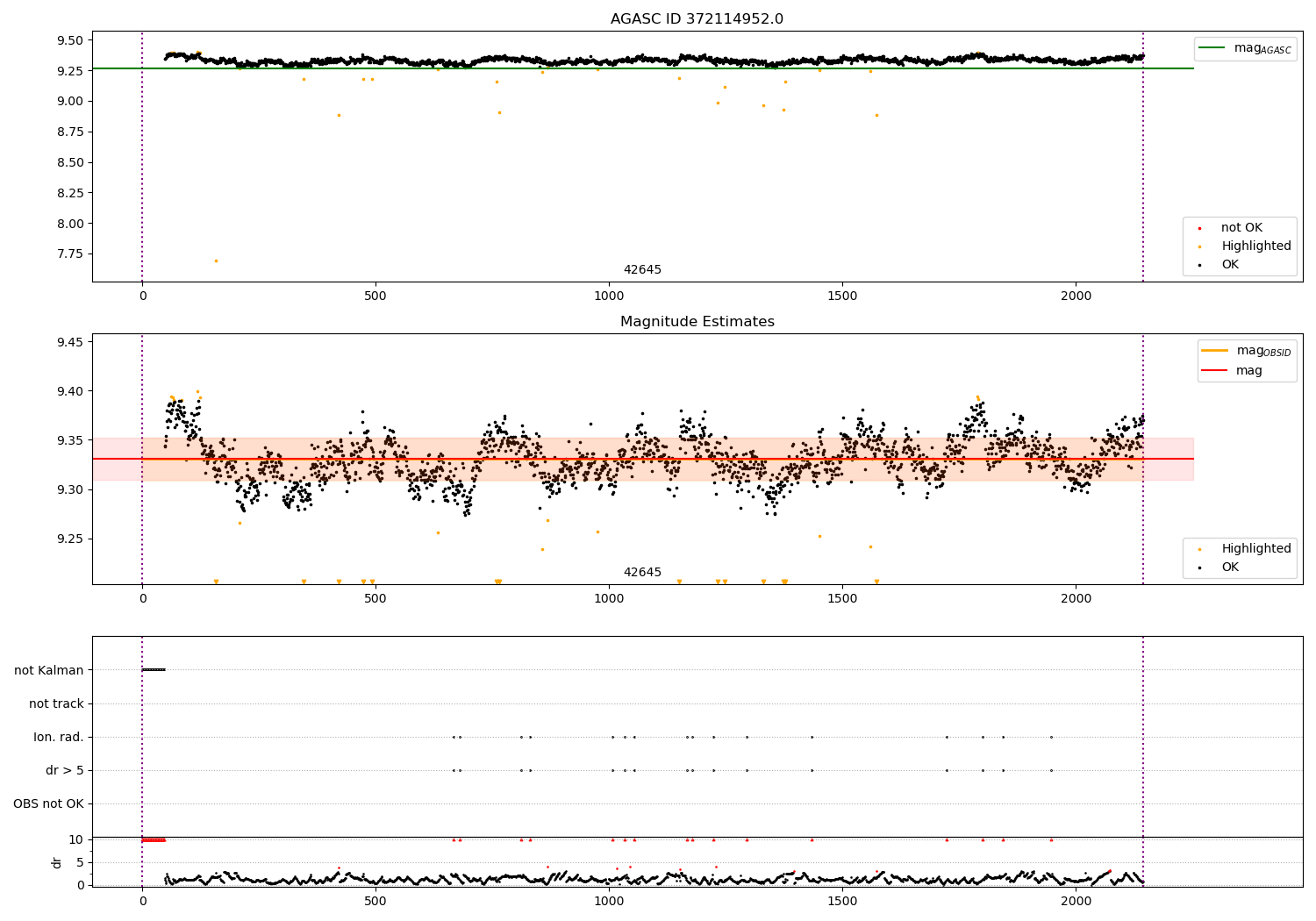Image resolution: width=1316 pixels, height=921 pixels.
Task: Select the 'not track' row label
Action: click(56, 703)
